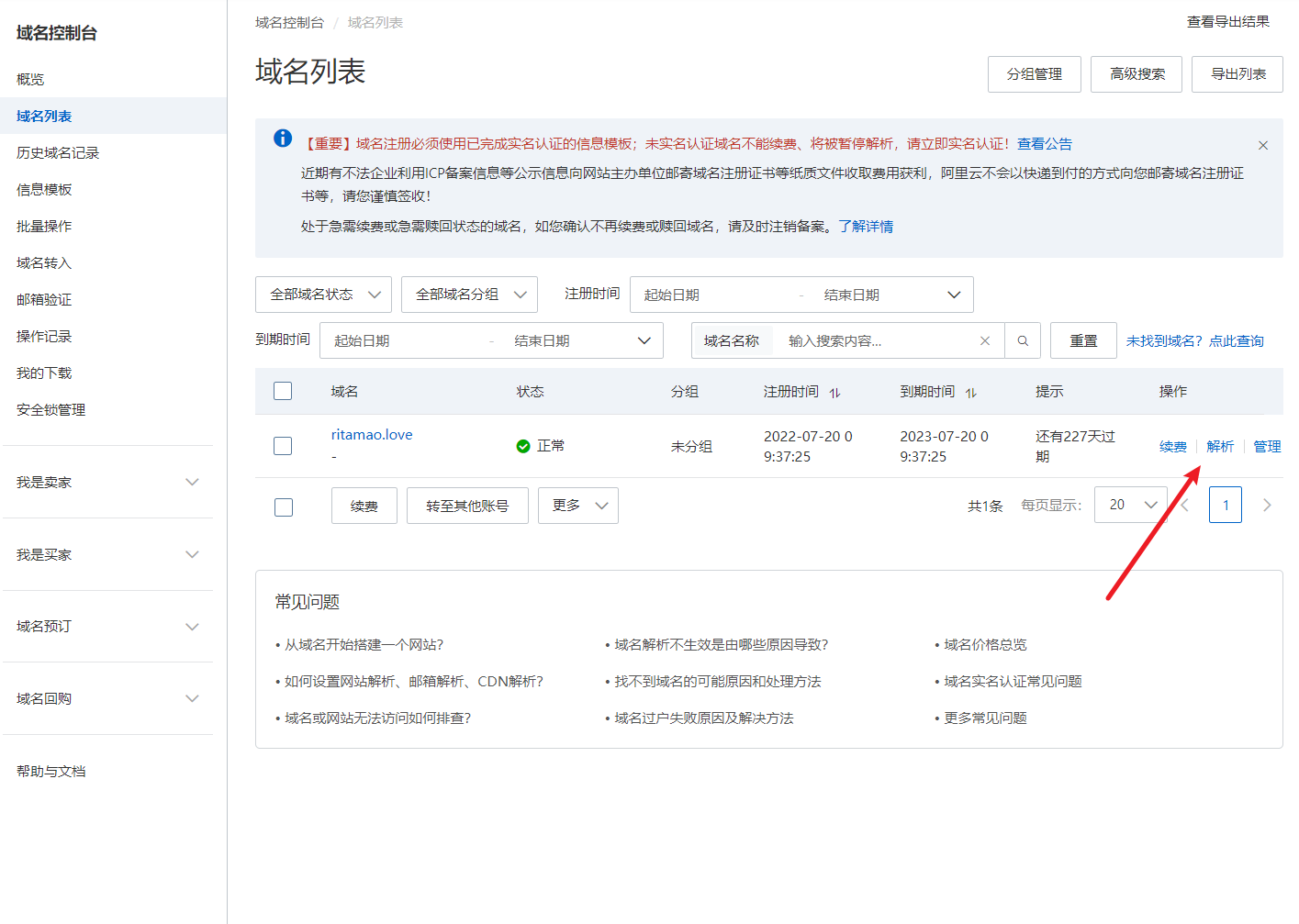Open 域名转入 in the sidebar
Viewport: 1299px width, 924px height.
click(44, 263)
